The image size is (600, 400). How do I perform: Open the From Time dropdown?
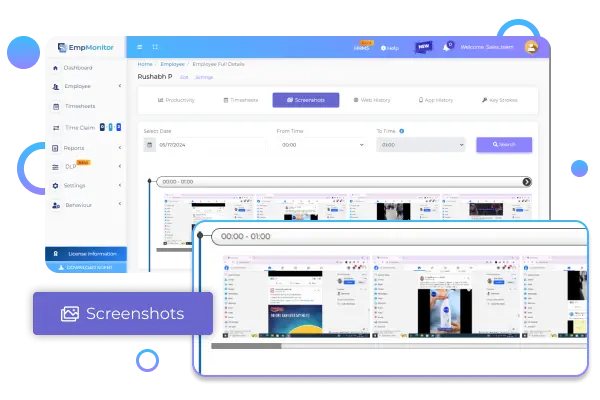click(319, 145)
